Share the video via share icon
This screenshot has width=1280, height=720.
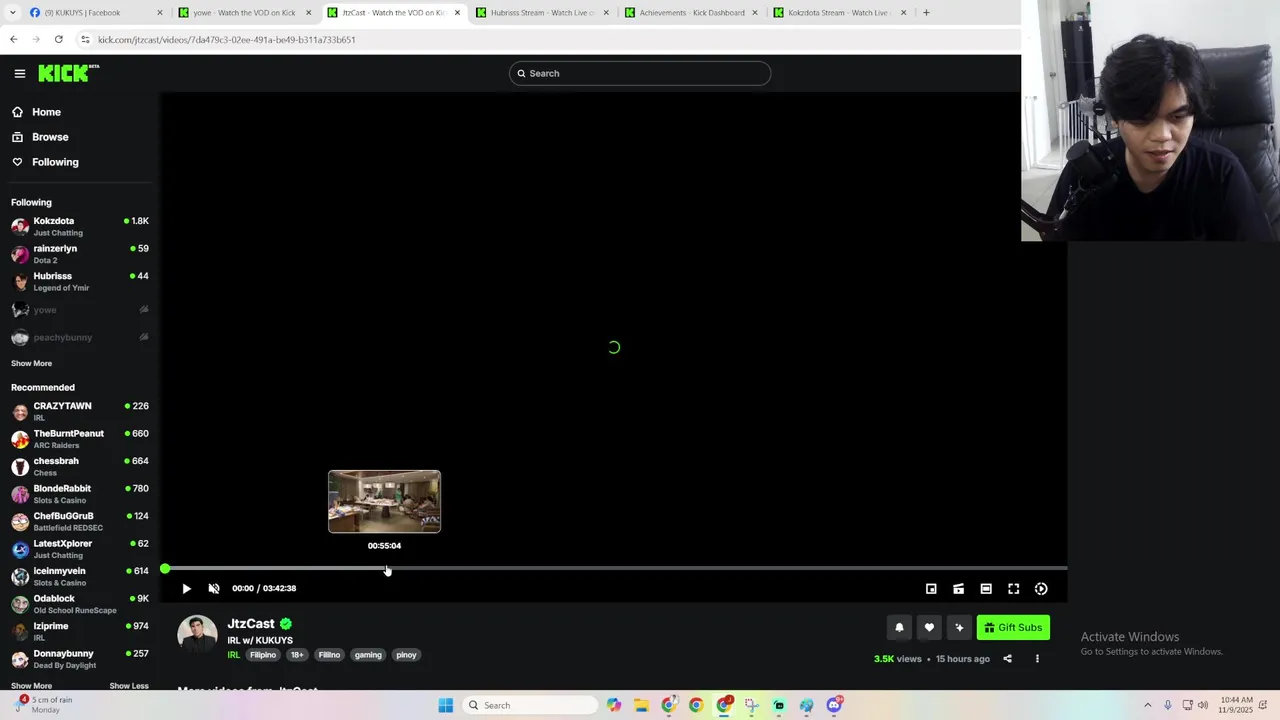[1007, 659]
